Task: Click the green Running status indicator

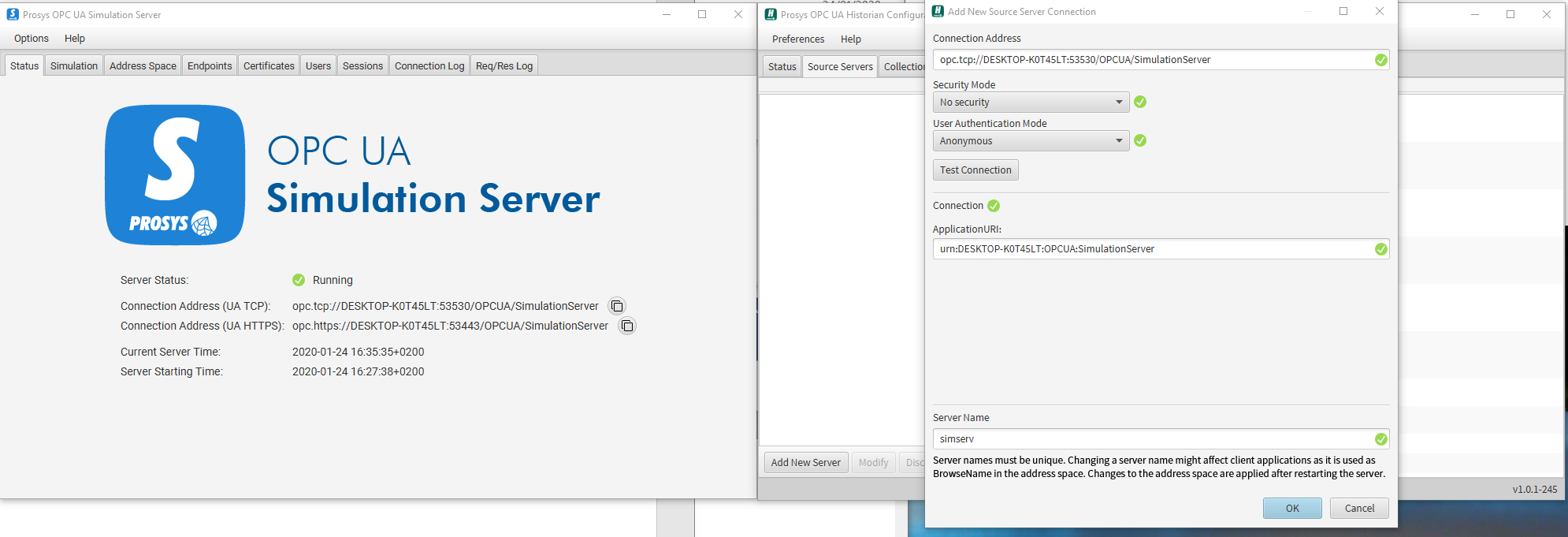Action: (x=299, y=280)
